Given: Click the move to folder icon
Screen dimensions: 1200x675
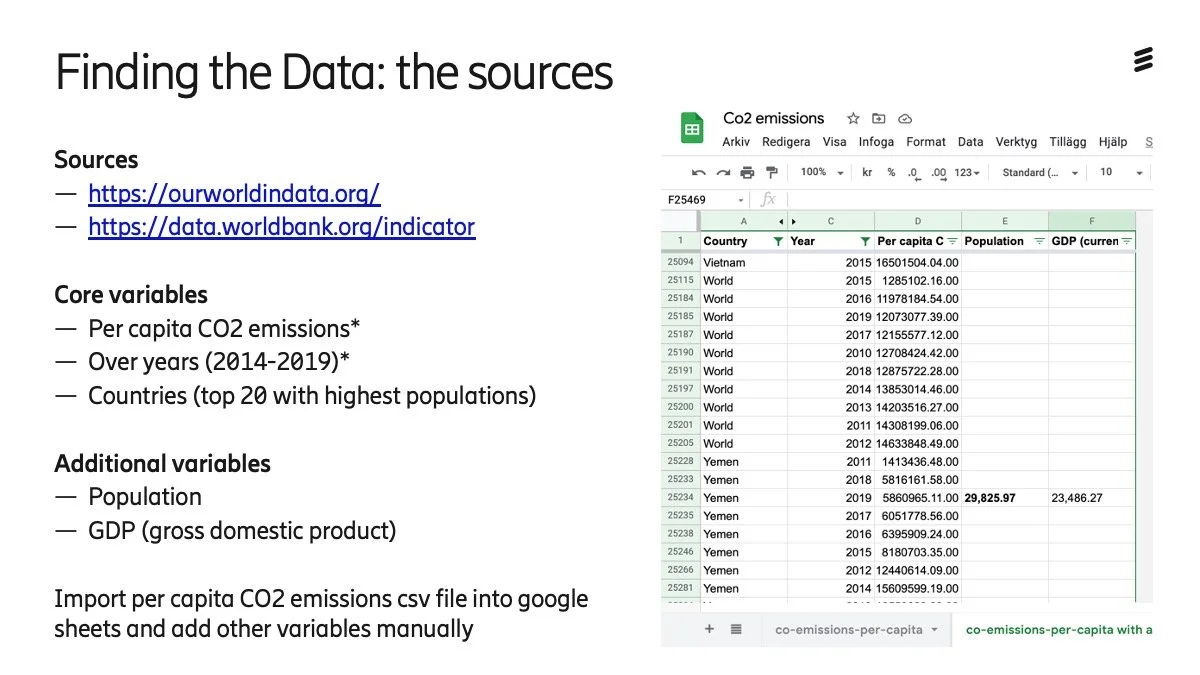Looking at the screenshot, I should click(879, 118).
